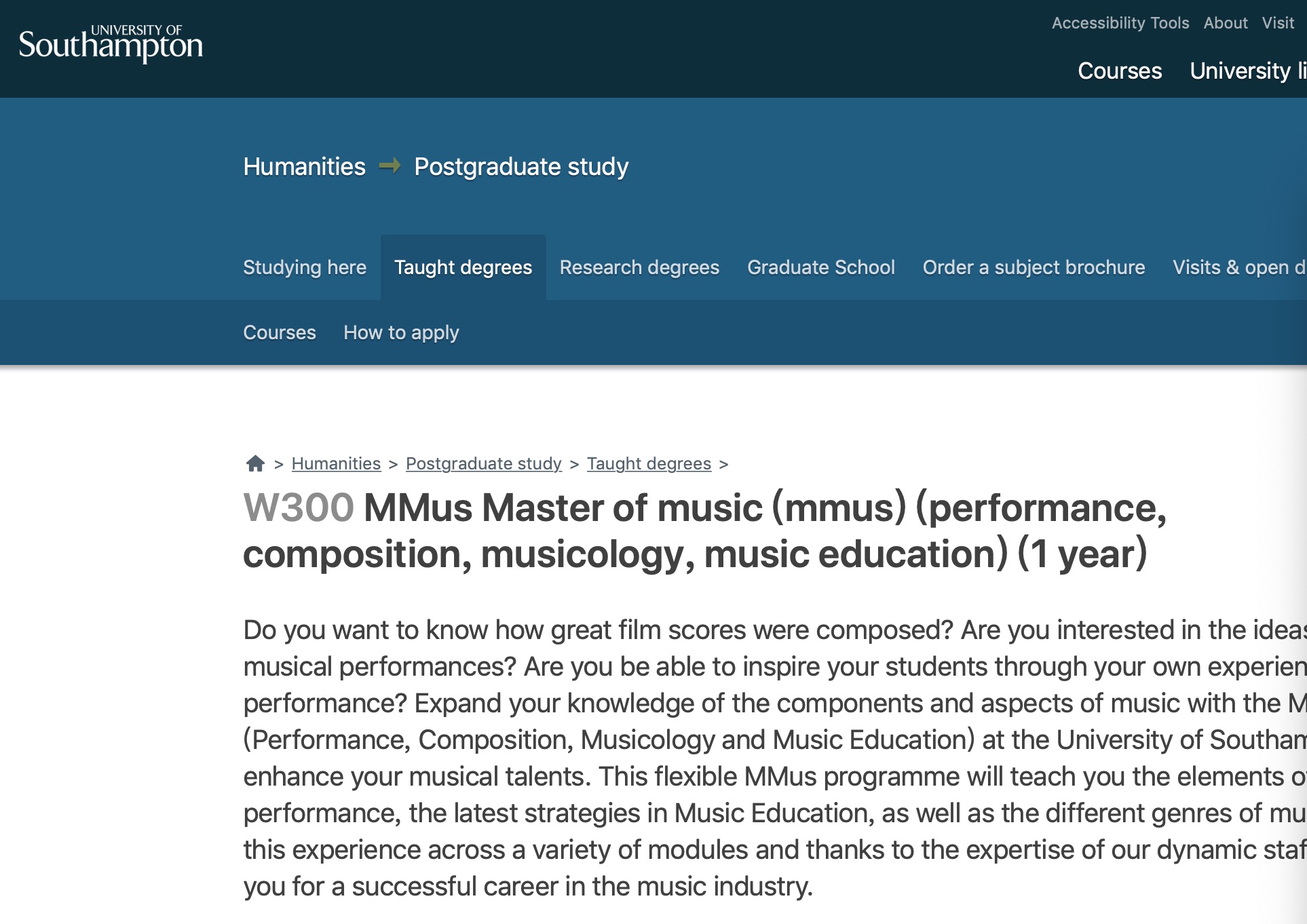
Task: Open the How to apply link
Action: coord(401,332)
